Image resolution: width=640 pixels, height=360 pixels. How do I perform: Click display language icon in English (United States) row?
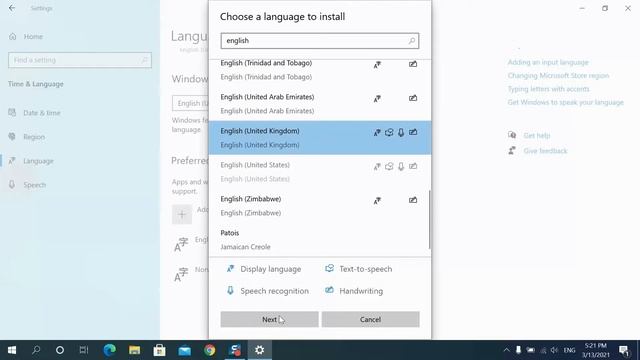pyautogui.click(x=377, y=166)
